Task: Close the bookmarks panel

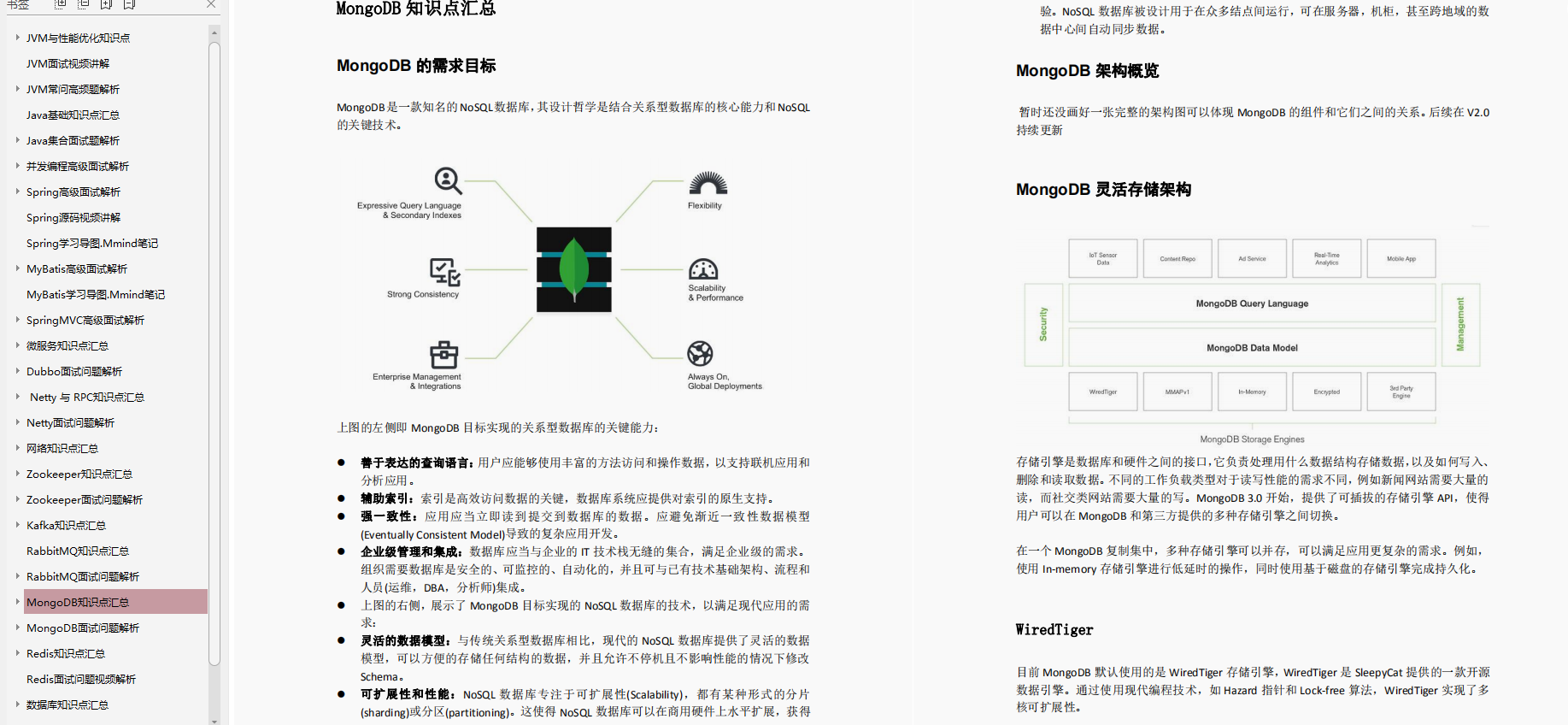Action: coord(211,4)
